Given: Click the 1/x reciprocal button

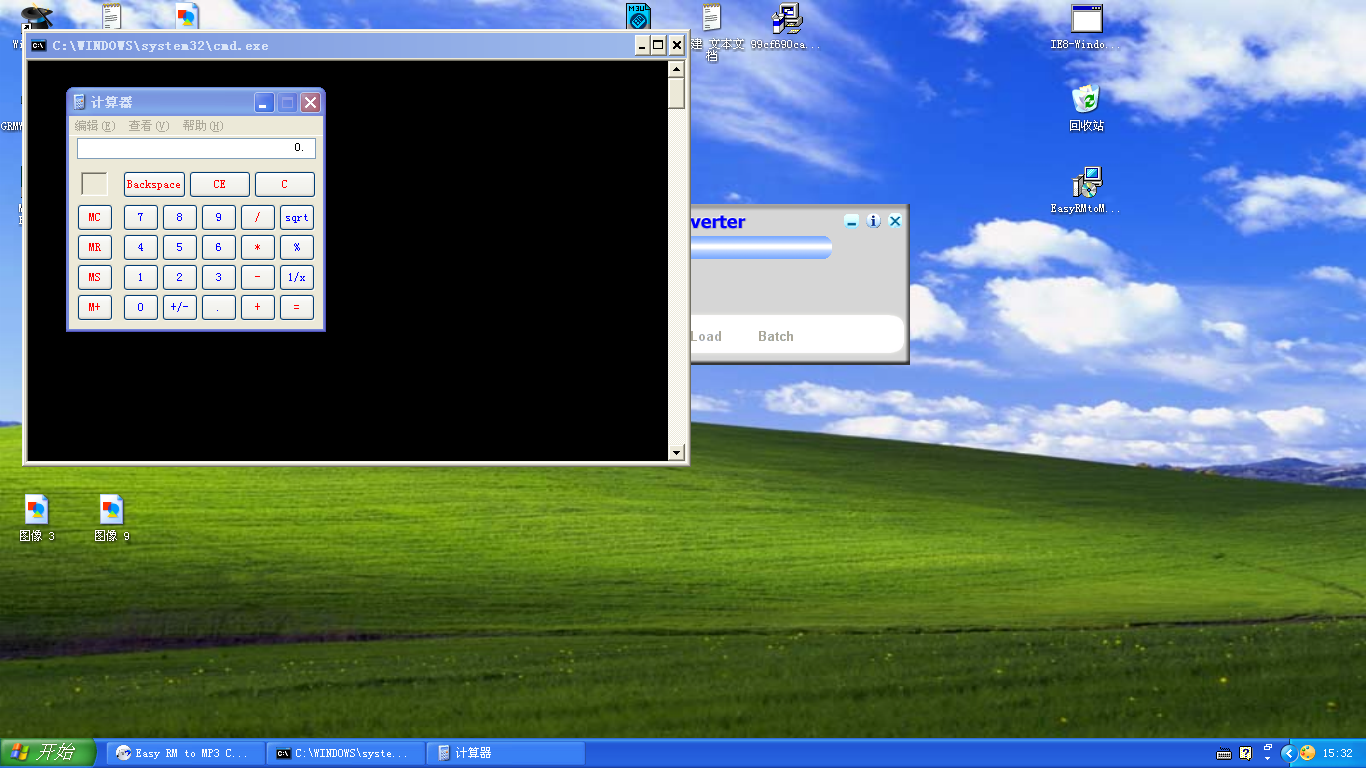Looking at the screenshot, I should pos(297,277).
